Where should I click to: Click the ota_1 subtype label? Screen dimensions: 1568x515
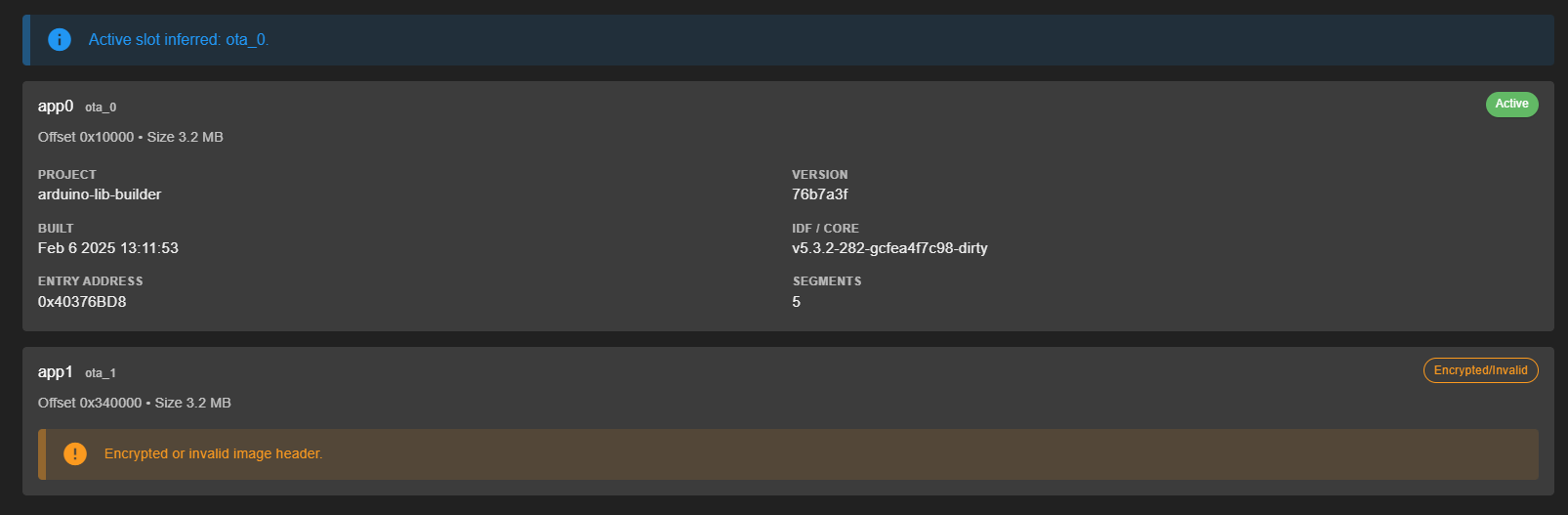pyautogui.click(x=101, y=373)
